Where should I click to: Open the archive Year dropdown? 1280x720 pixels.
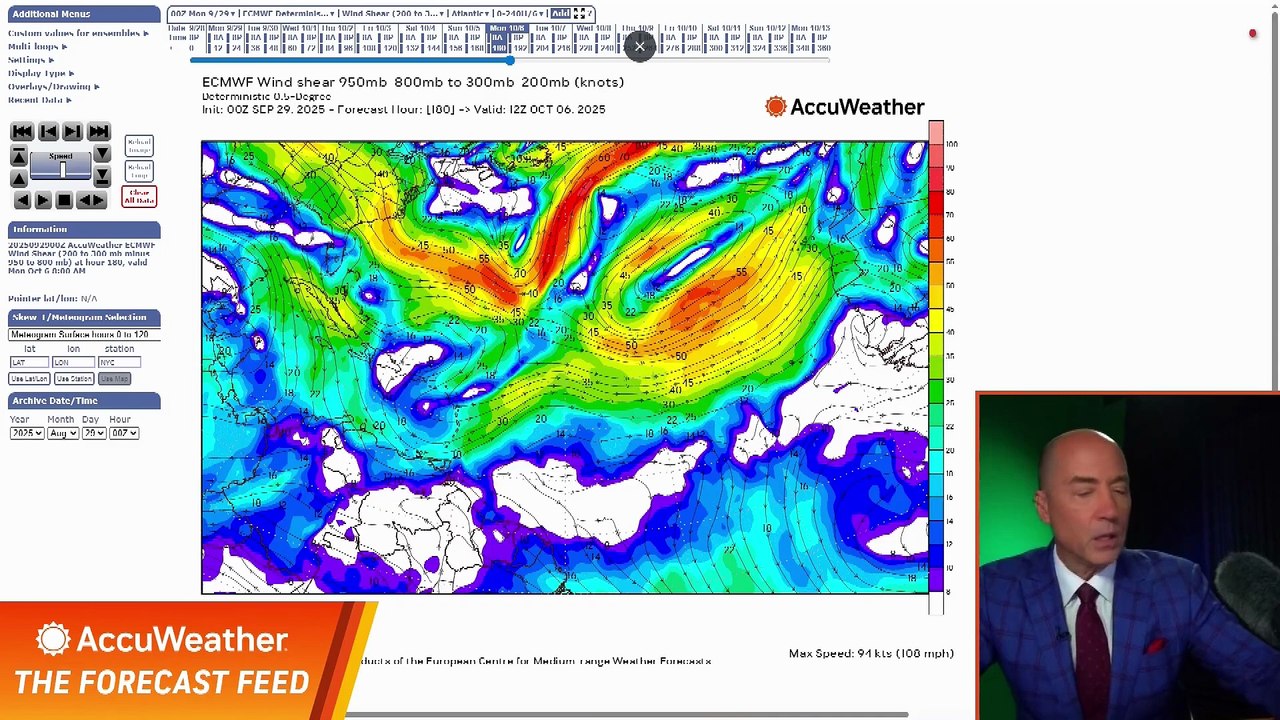pos(26,433)
